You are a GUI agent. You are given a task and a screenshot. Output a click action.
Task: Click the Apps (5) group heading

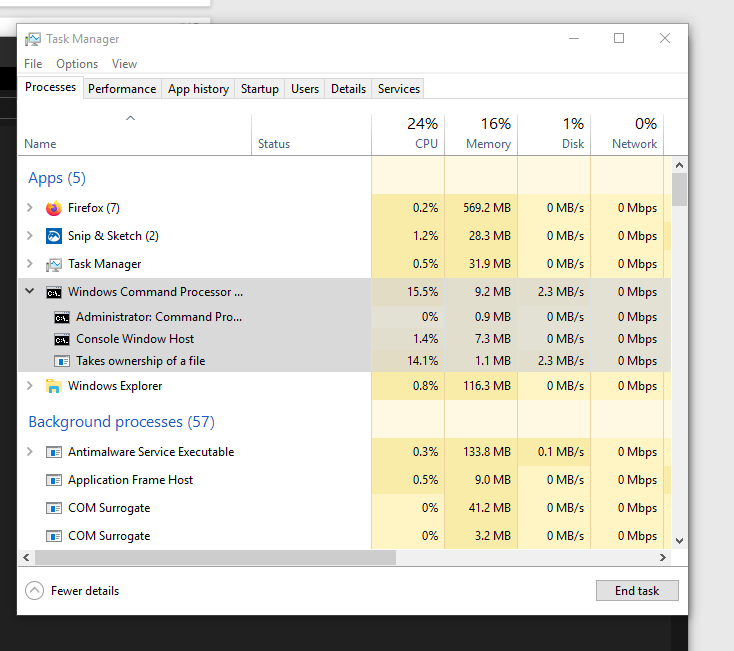pos(57,178)
